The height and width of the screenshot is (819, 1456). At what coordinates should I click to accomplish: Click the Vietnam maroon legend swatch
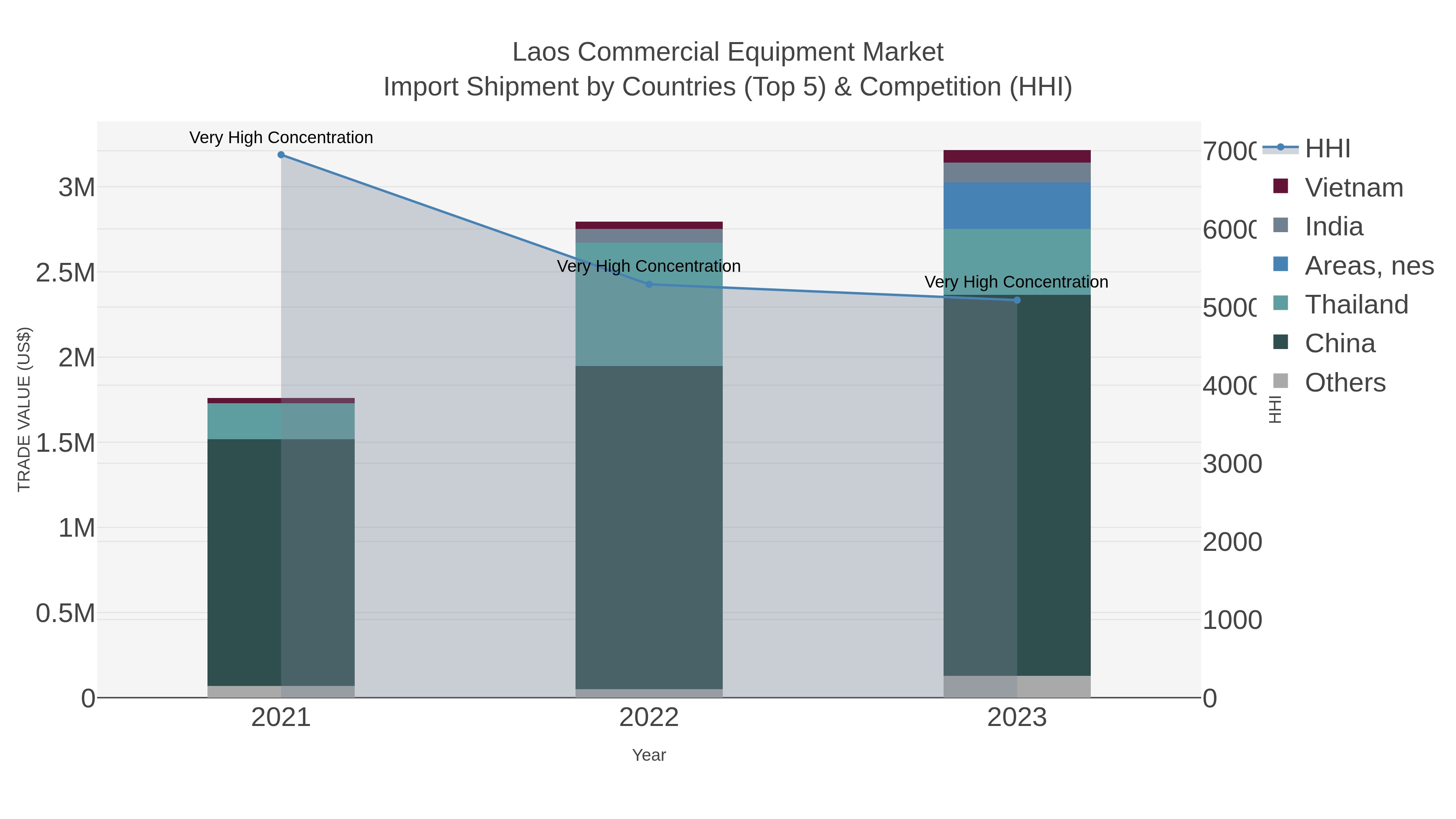point(1281,186)
